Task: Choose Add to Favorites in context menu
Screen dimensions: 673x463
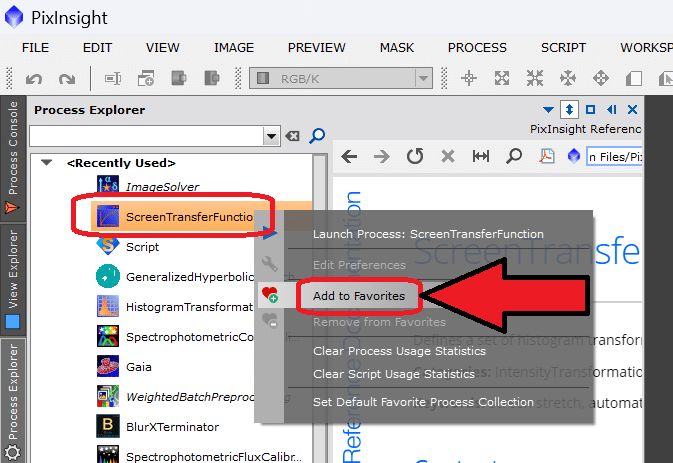Action: 359,296
